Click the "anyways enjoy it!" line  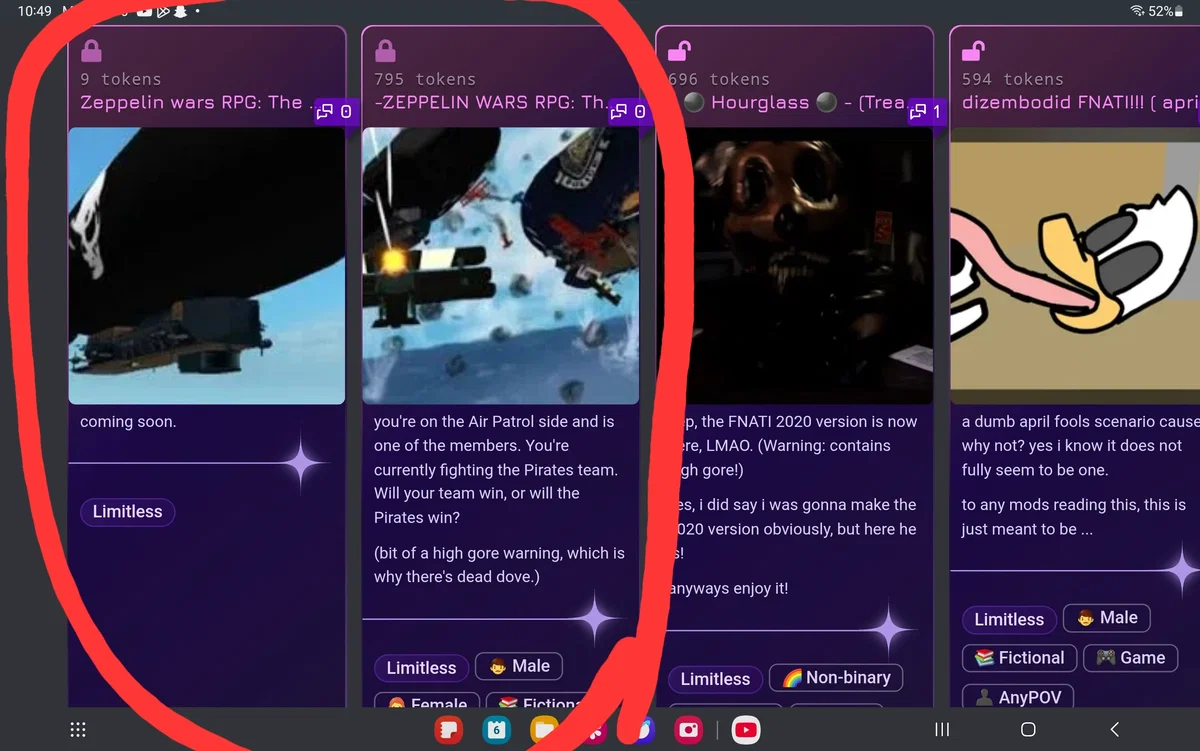coord(729,589)
